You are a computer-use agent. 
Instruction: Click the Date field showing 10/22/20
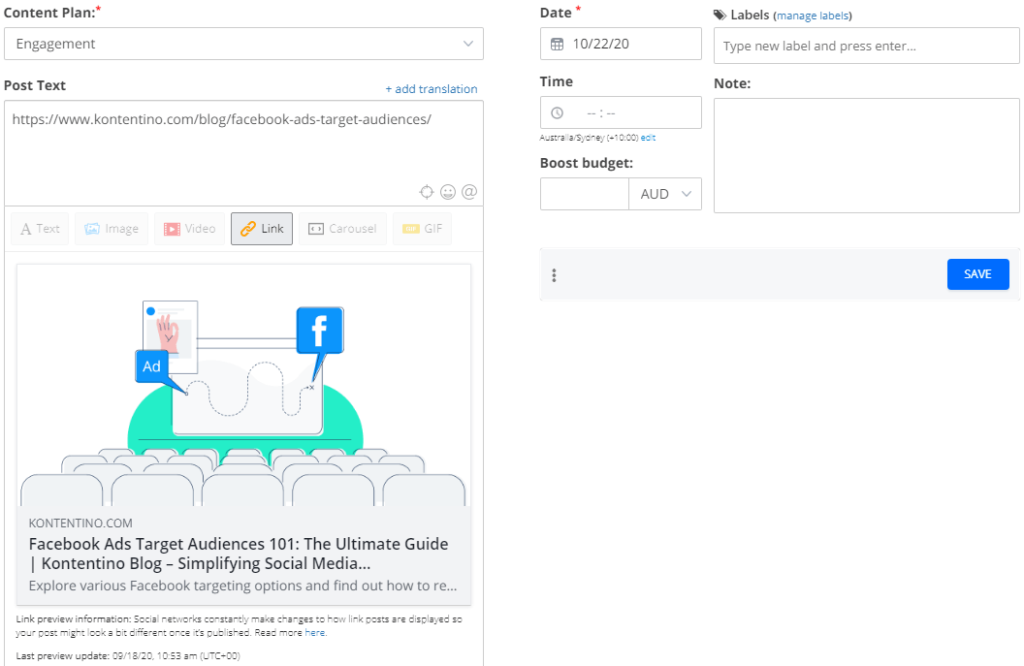tap(620, 44)
